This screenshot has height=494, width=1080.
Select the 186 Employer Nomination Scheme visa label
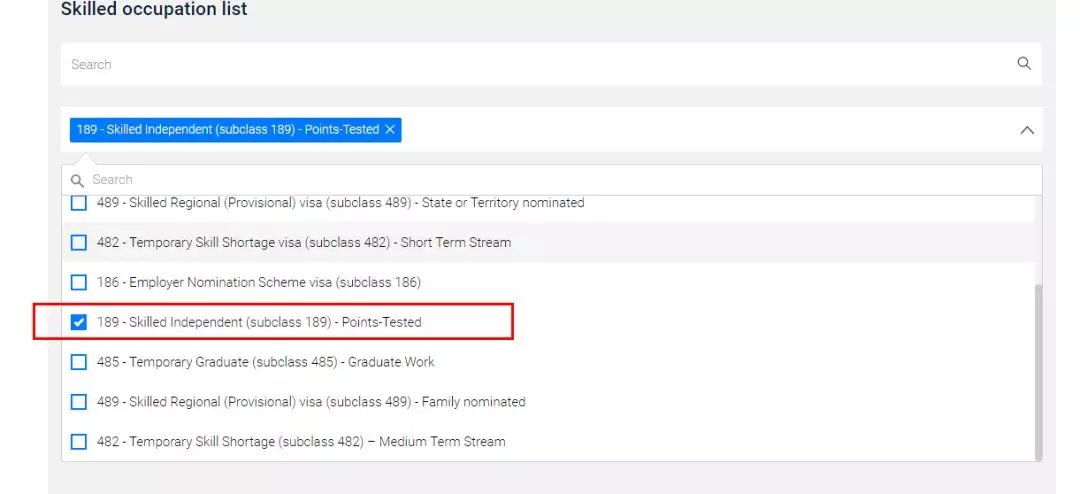259,283
